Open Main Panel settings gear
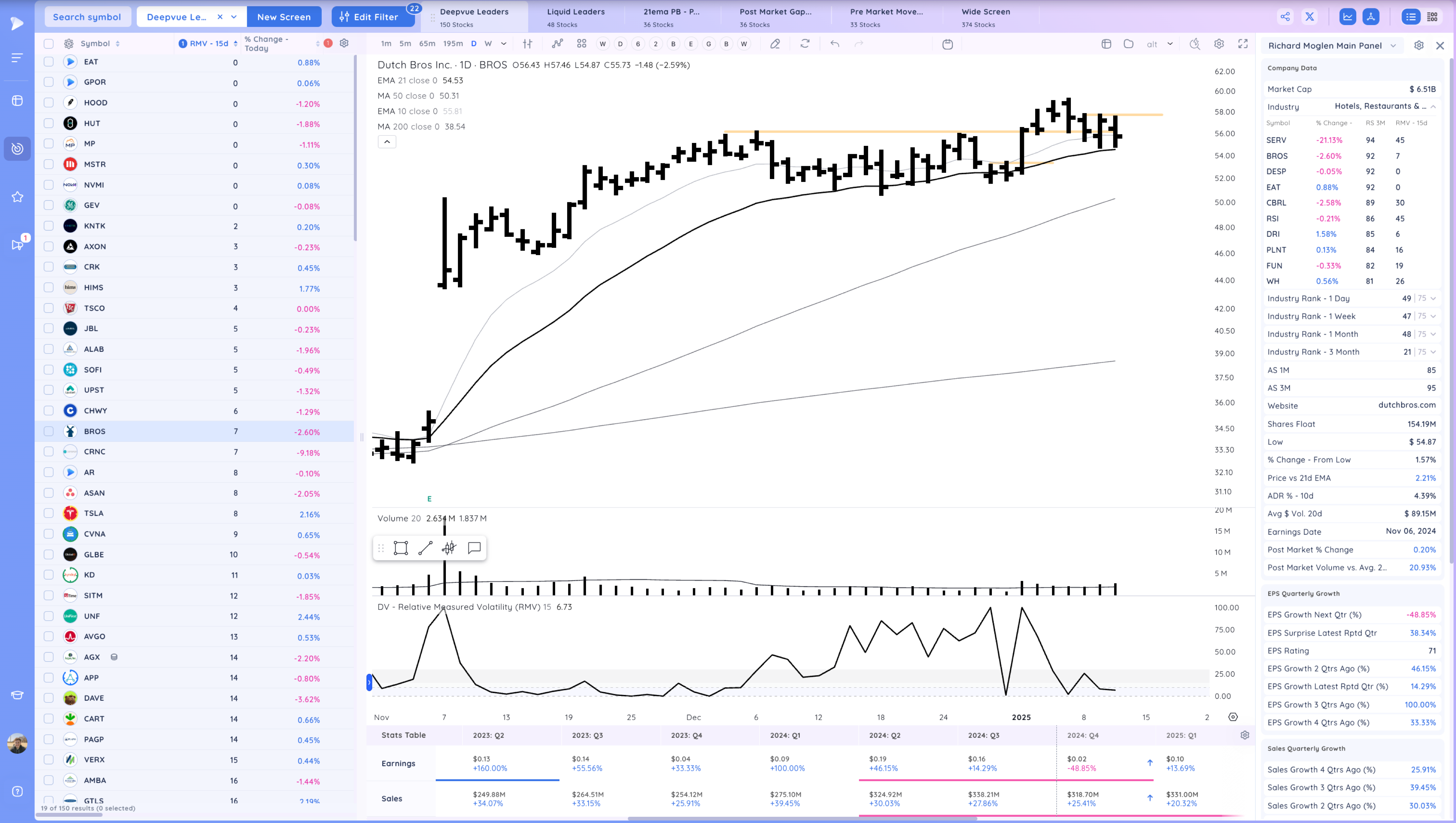 [1419, 45]
